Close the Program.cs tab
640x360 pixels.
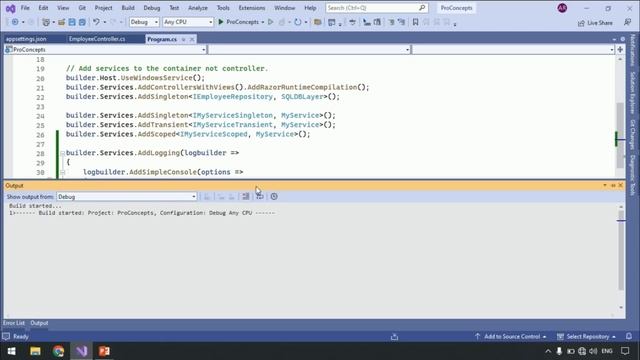pyautogui.click(x=192, y=39)
